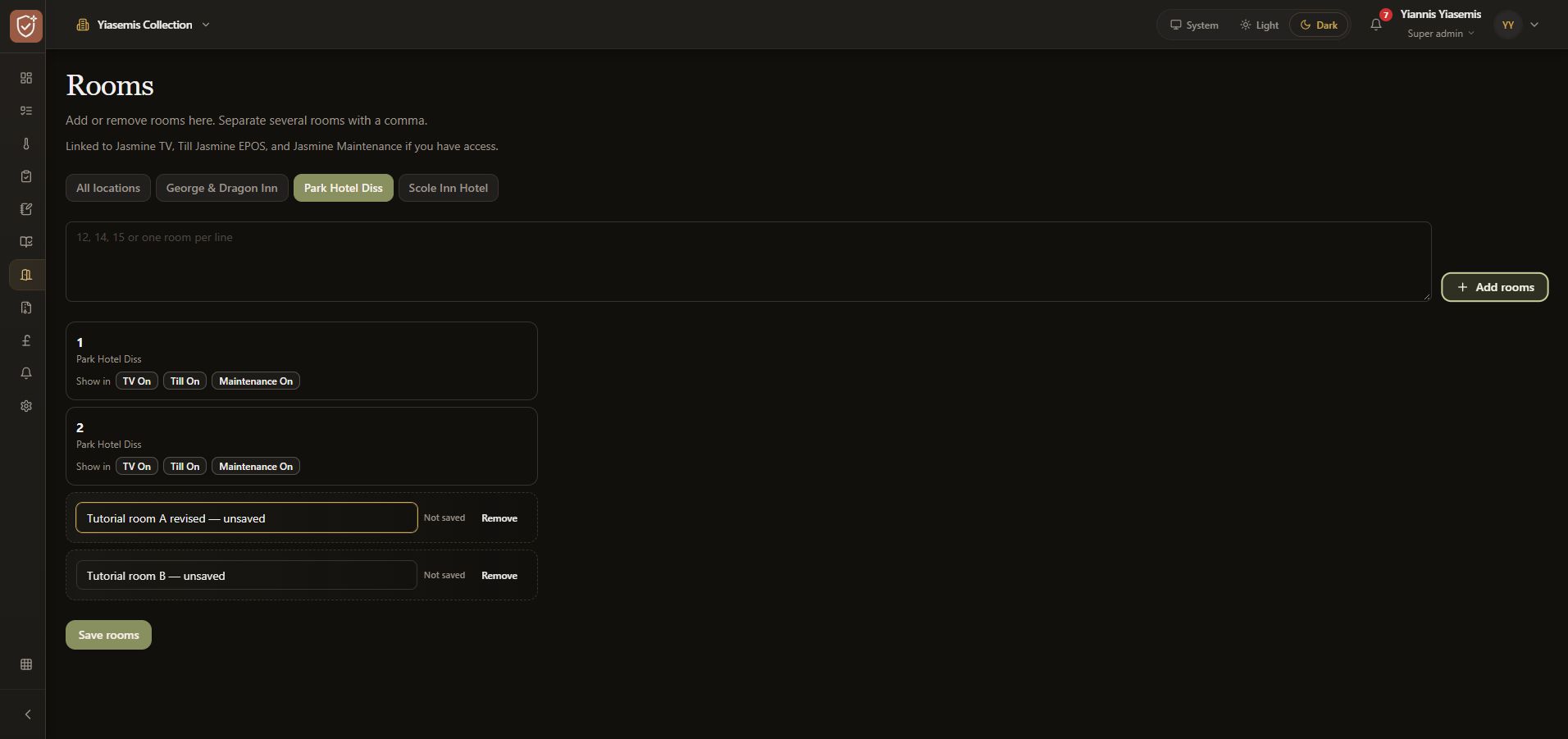
Task: Expand the user menu chevron beside avatar
Action: click(x=1534, y=25)
